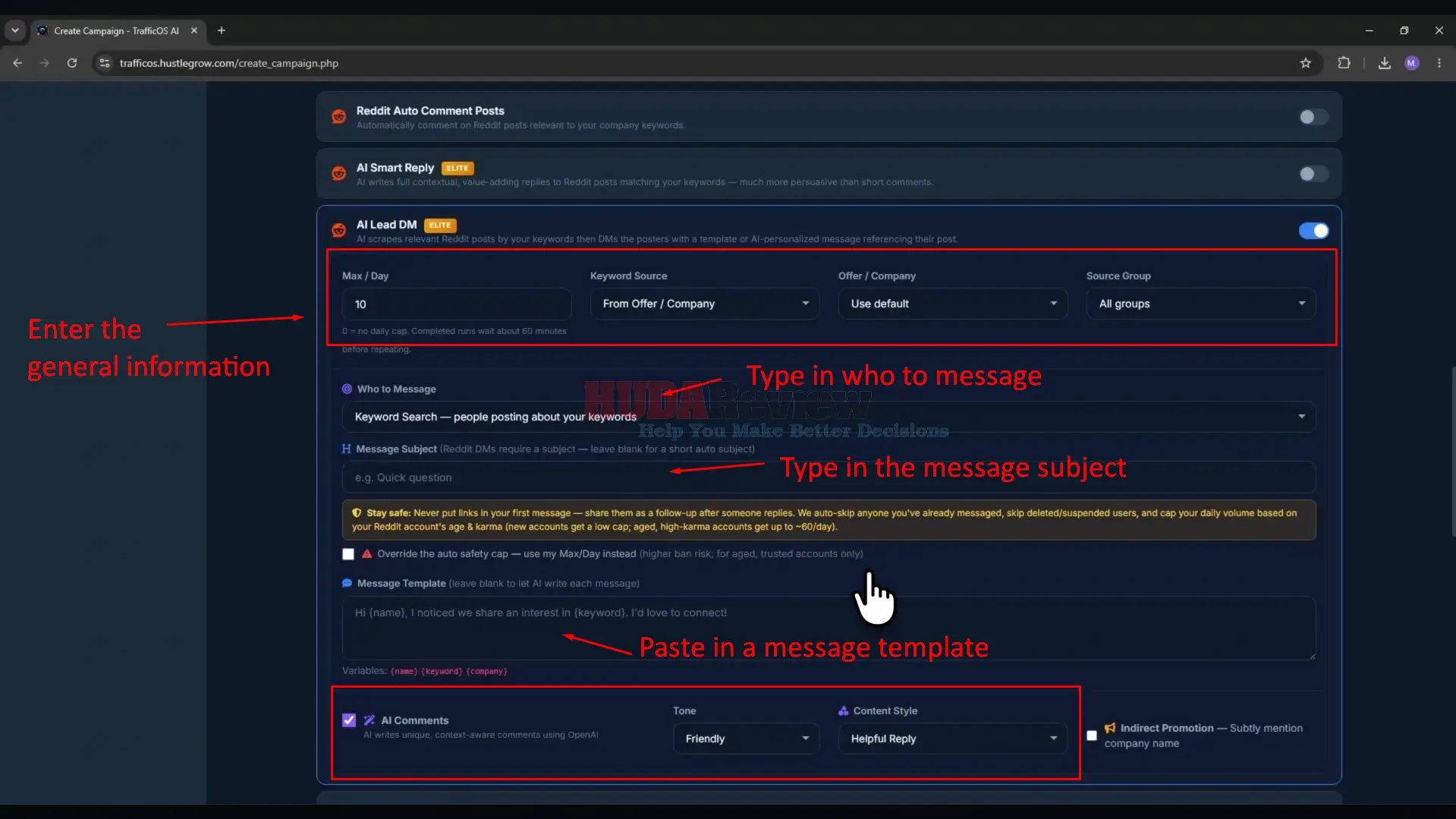Click the Message Subject heading icon
This screenshot has height=819, width=1456.
(x=346, y=449)
